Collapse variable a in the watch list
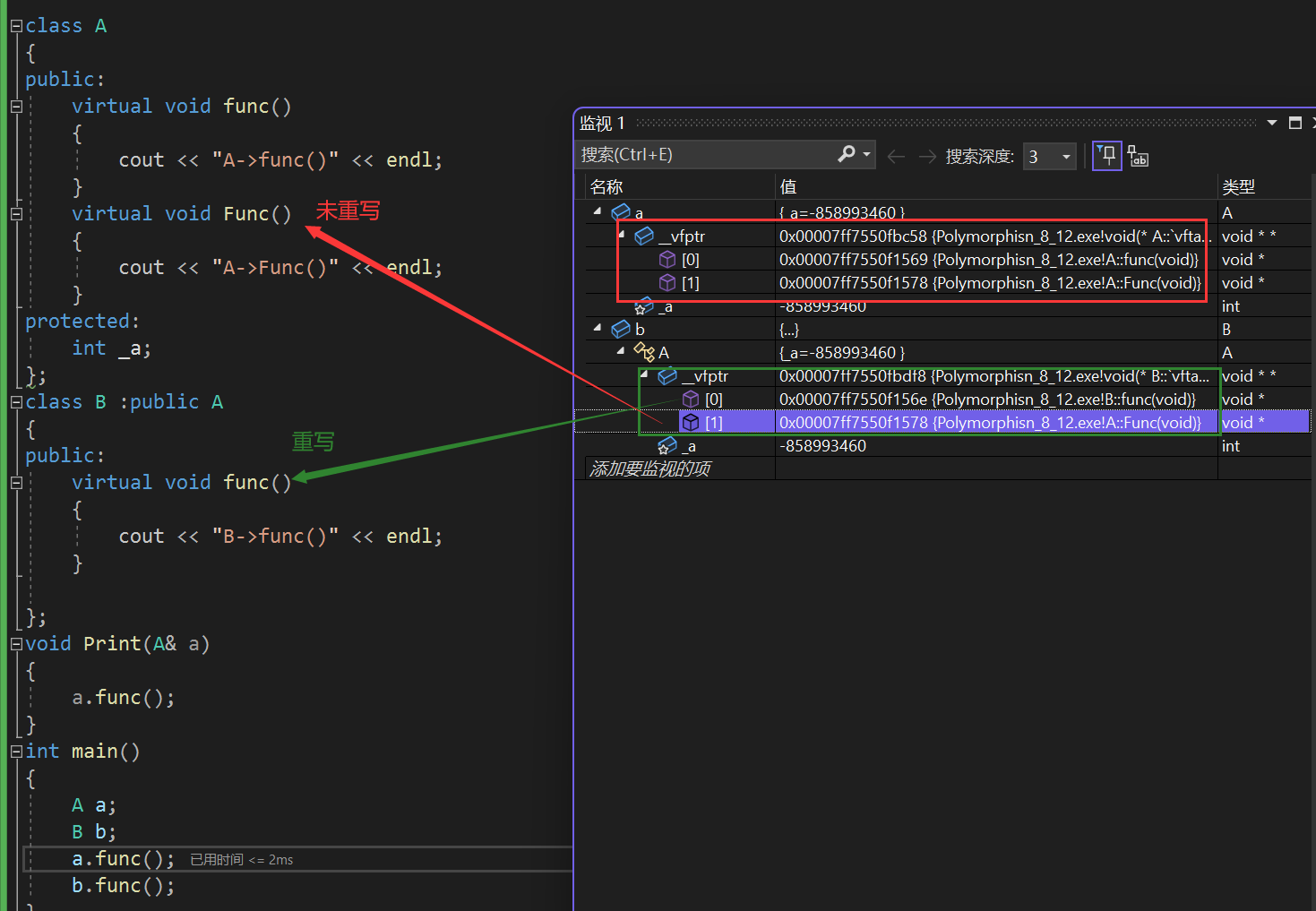Screen dimensions: 1316x911 [598, 211]
